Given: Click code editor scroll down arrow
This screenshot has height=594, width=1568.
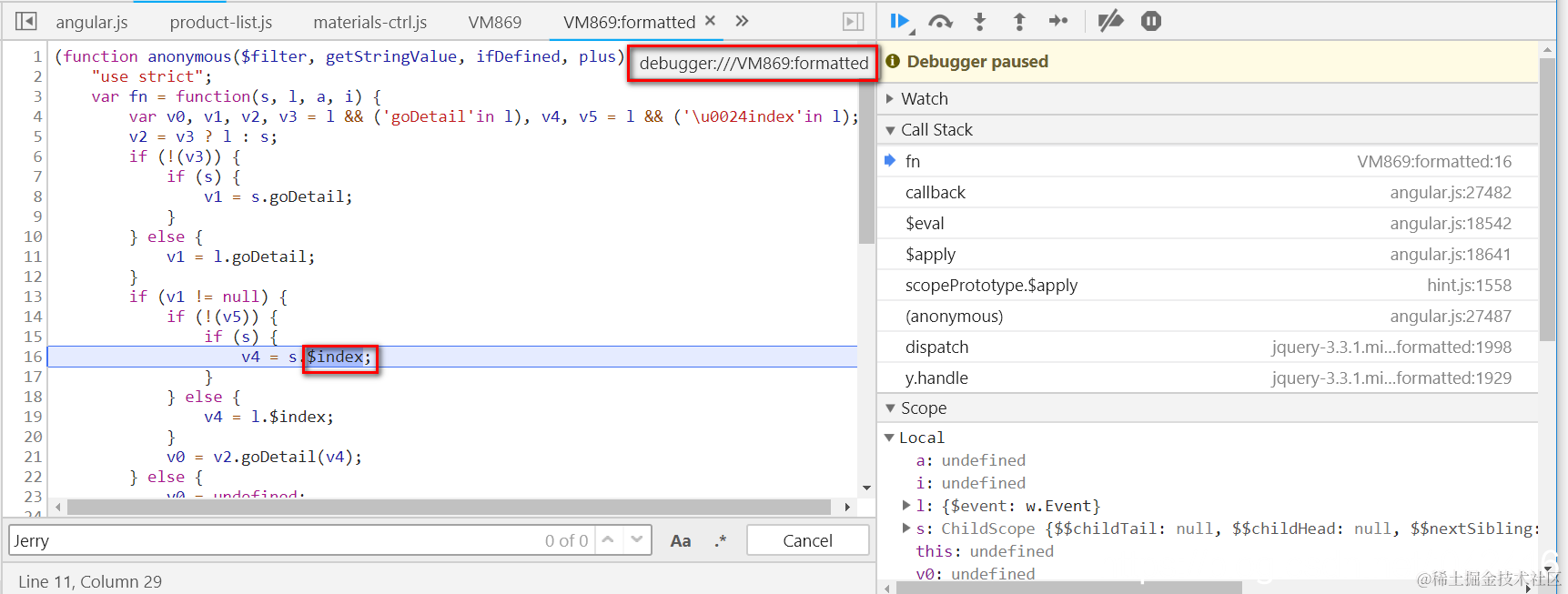Looking at the screenshot, I should (x=866, y=488).
